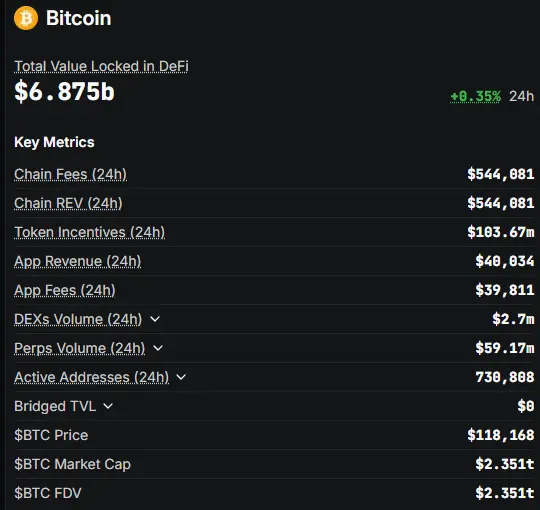
Task: Click the $BTC Price row label
Action: click(51, 435)
